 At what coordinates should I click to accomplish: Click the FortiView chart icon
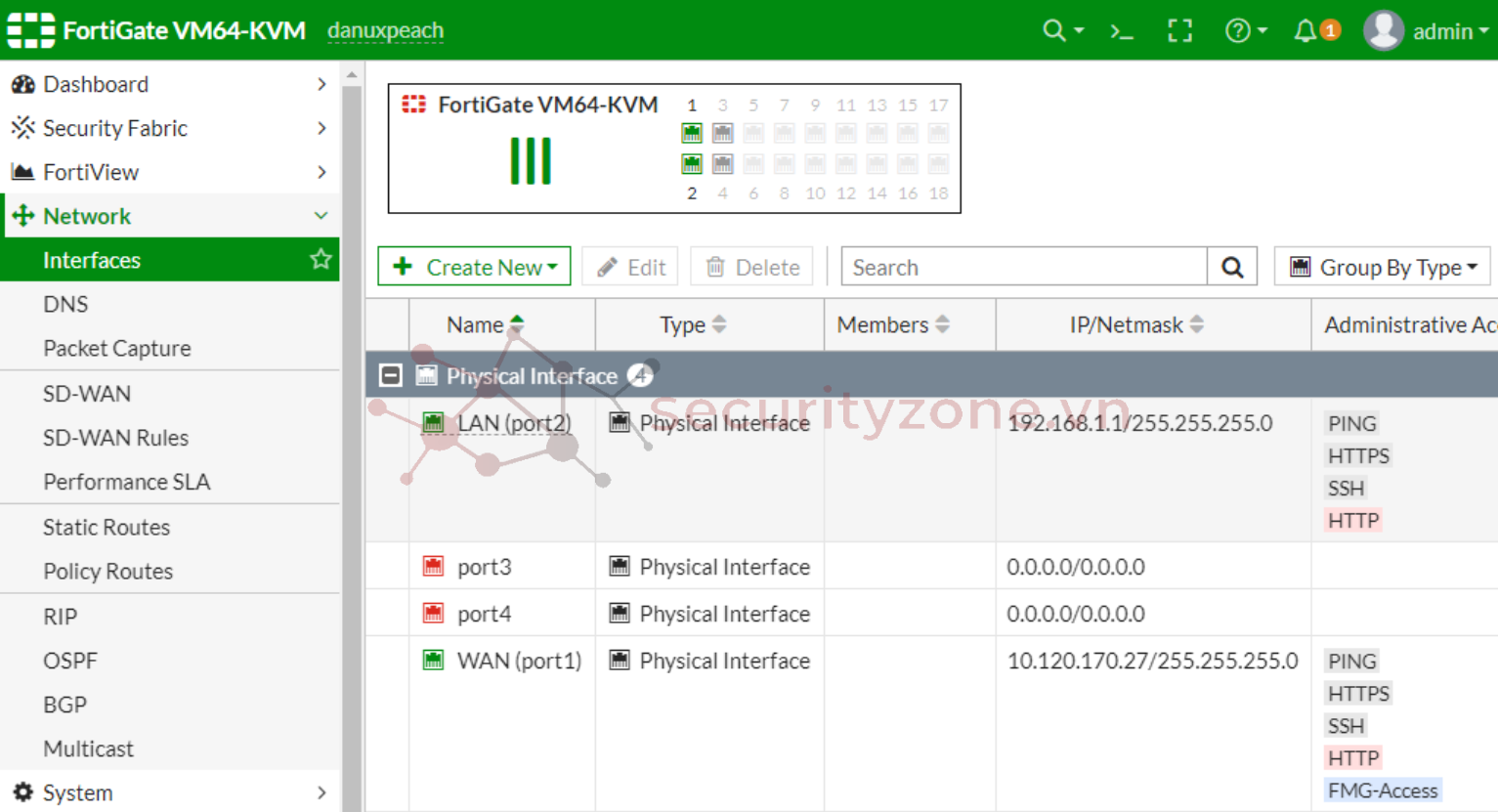coord(22,172)
